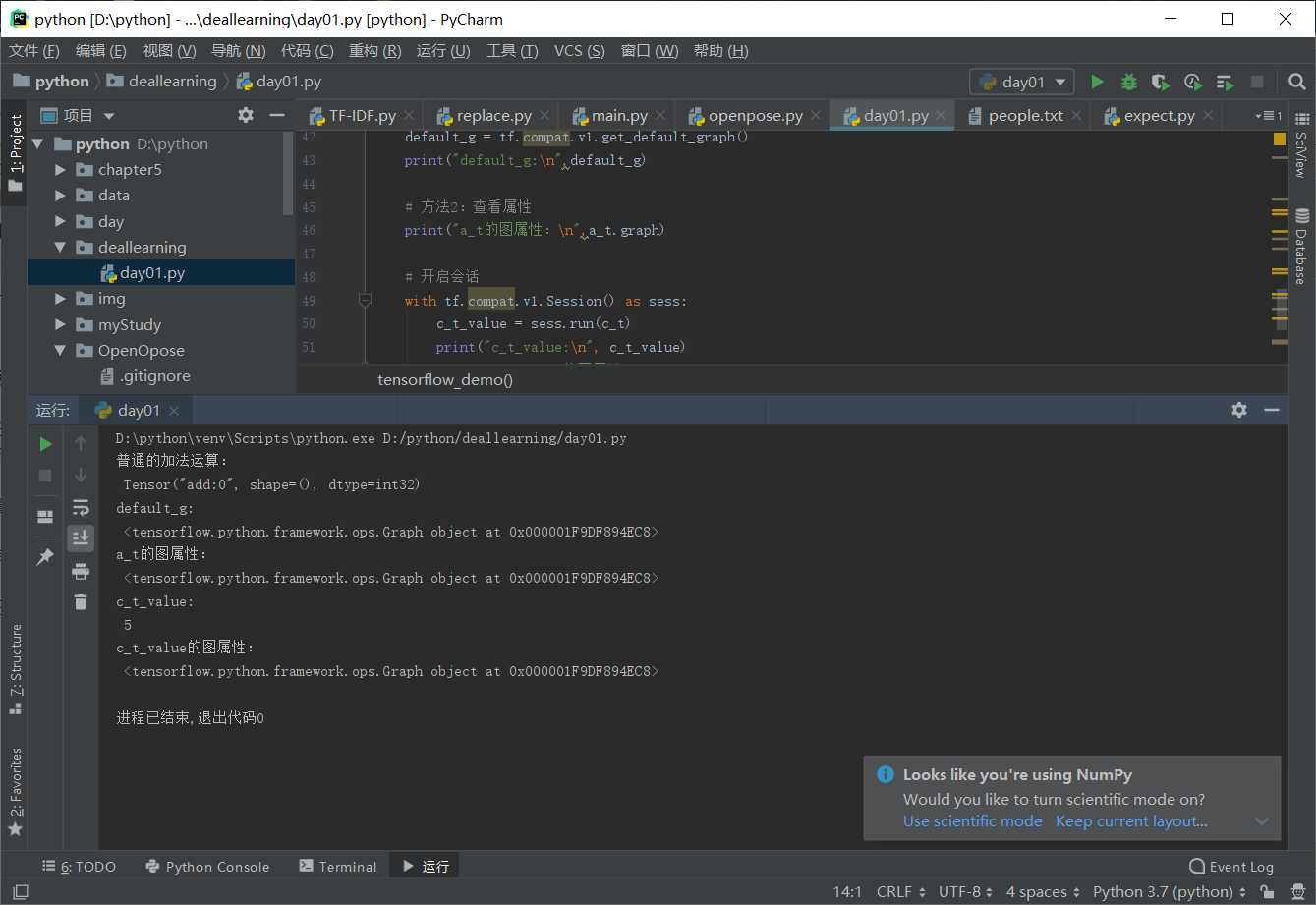Click the lock read-only status icon
This screenshot has height=905, width=1316.
click(x=1269, y=892)
